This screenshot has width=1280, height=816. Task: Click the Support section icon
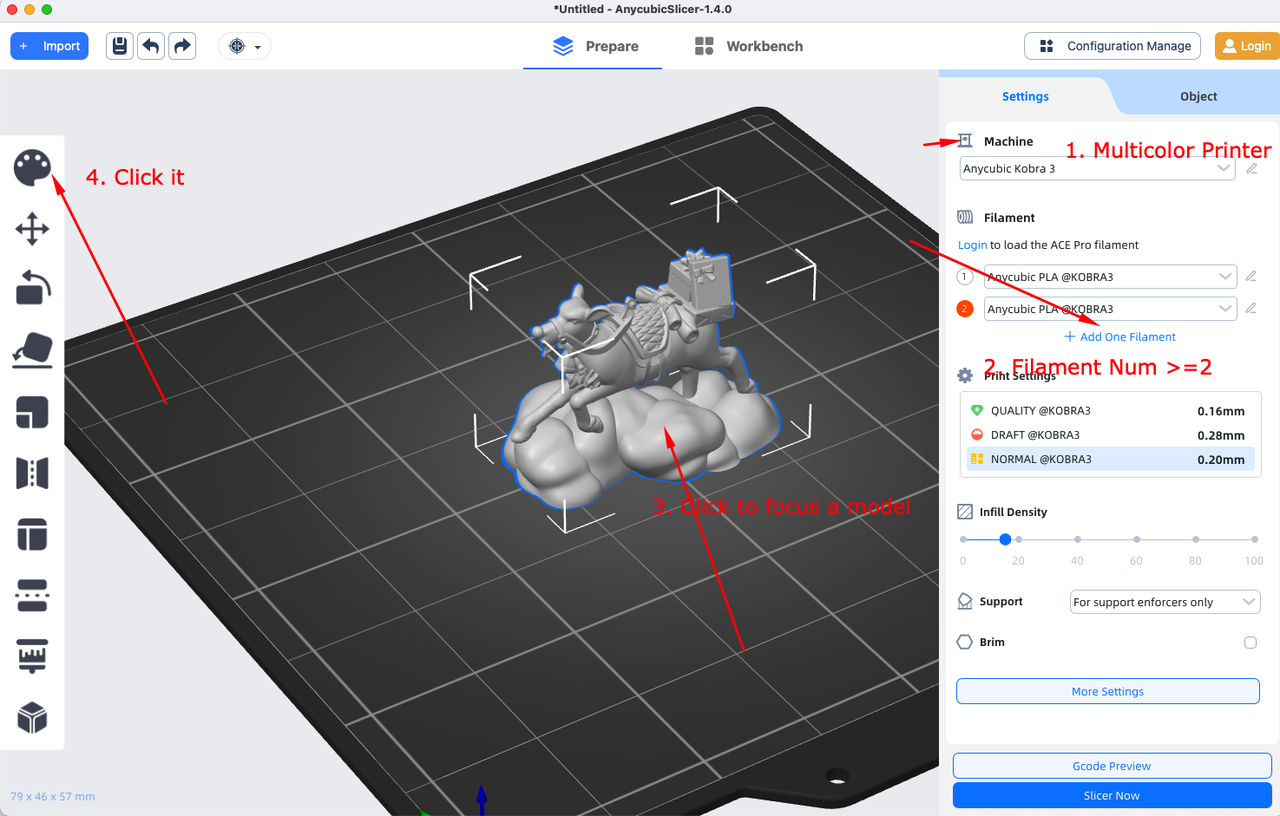point(965,602)
